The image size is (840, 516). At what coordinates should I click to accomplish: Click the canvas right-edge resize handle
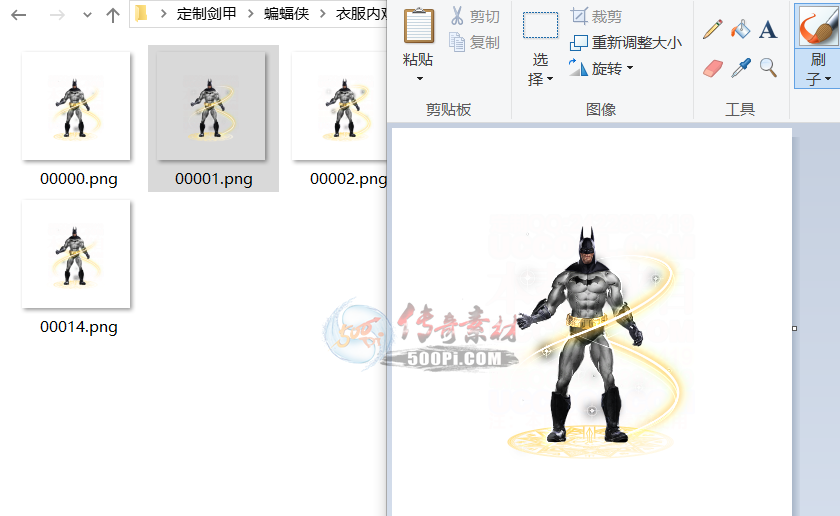pos(794,328)
